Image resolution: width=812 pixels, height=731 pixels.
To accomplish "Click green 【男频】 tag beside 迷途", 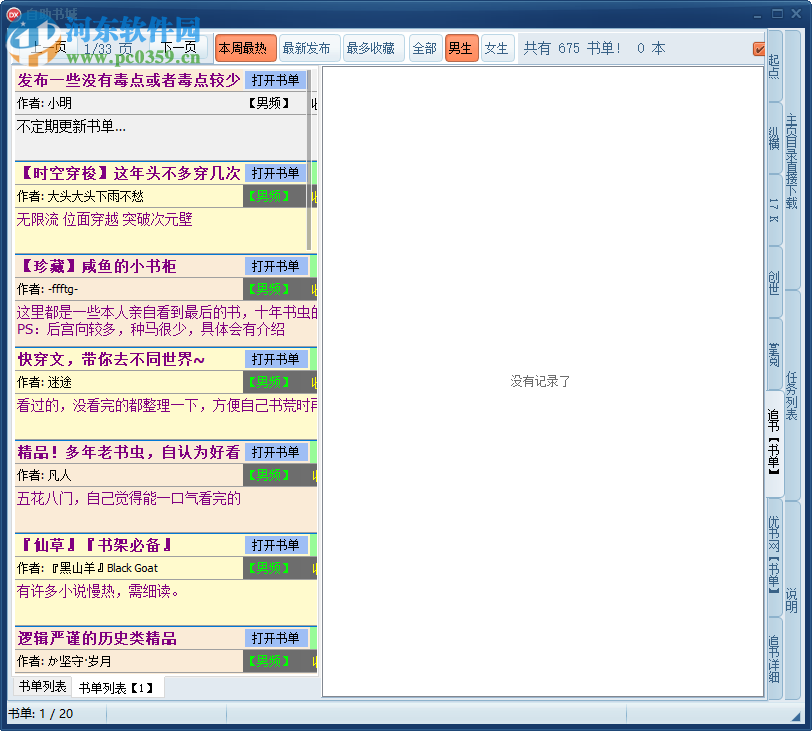I will (268, 382).
